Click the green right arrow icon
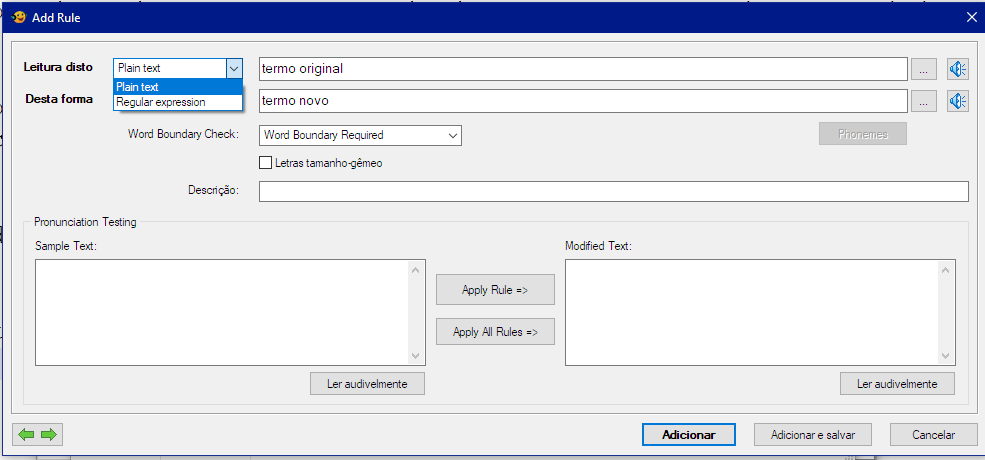This screenshot has height=460, width=985. pyautogui.click(x=48, y=434)
